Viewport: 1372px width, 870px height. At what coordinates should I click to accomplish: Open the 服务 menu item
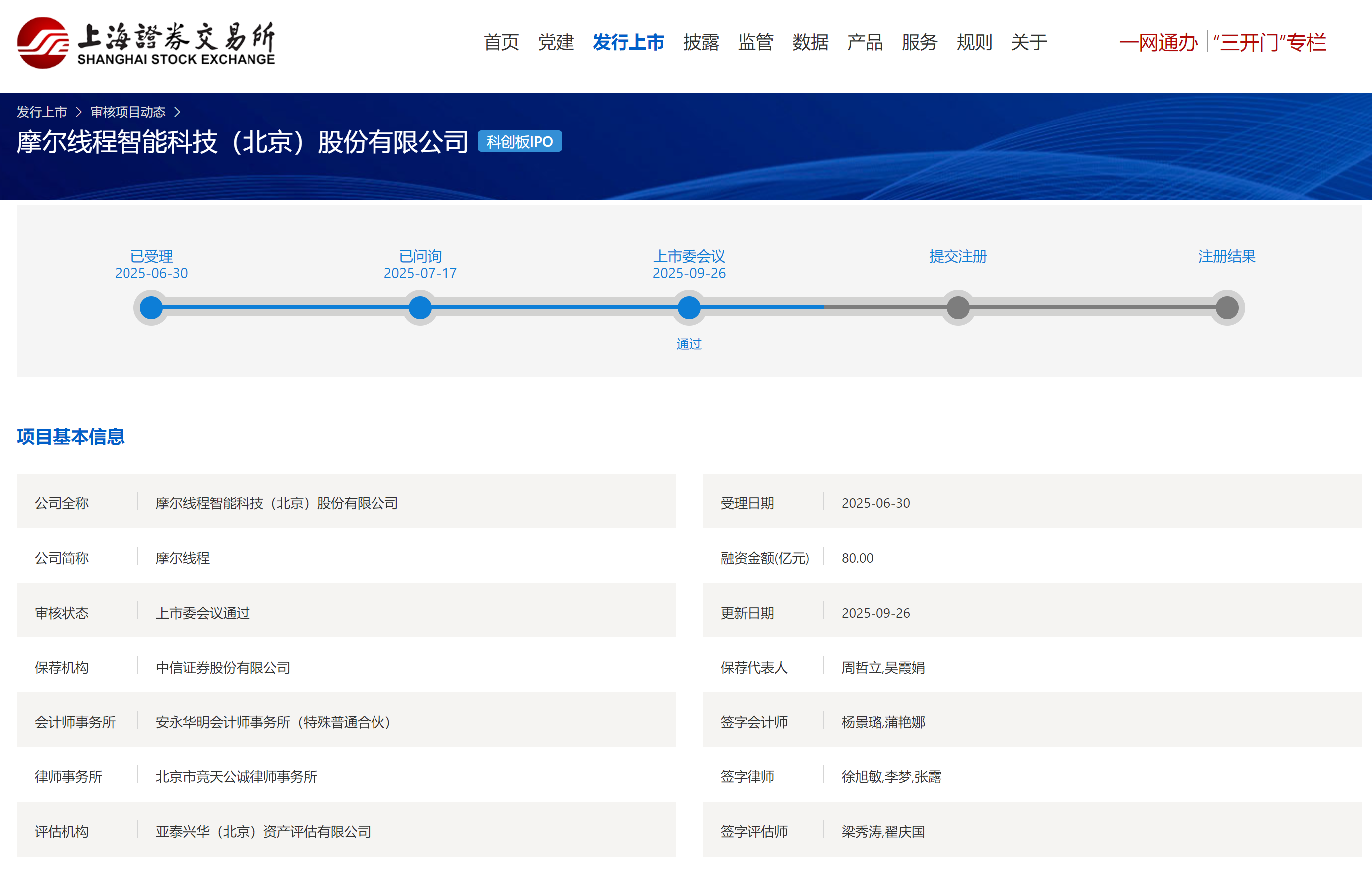point(919,42)
